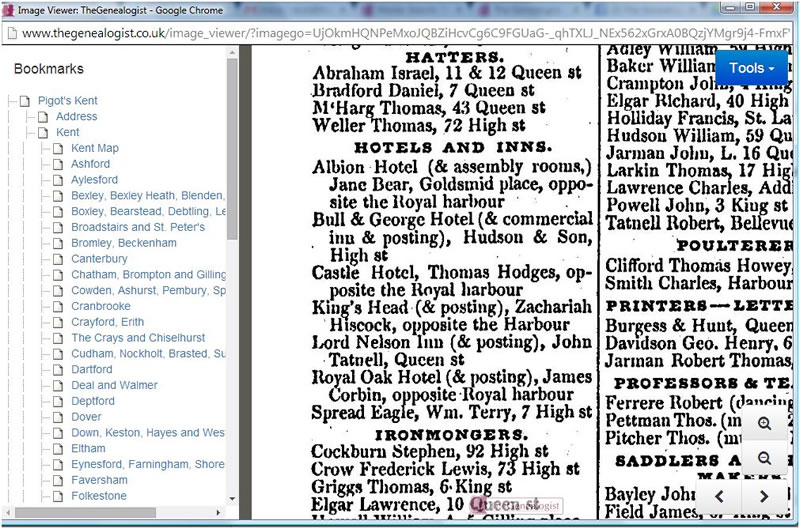
Task: Open the Folkestone bookmark
Action: pos(99,496)
